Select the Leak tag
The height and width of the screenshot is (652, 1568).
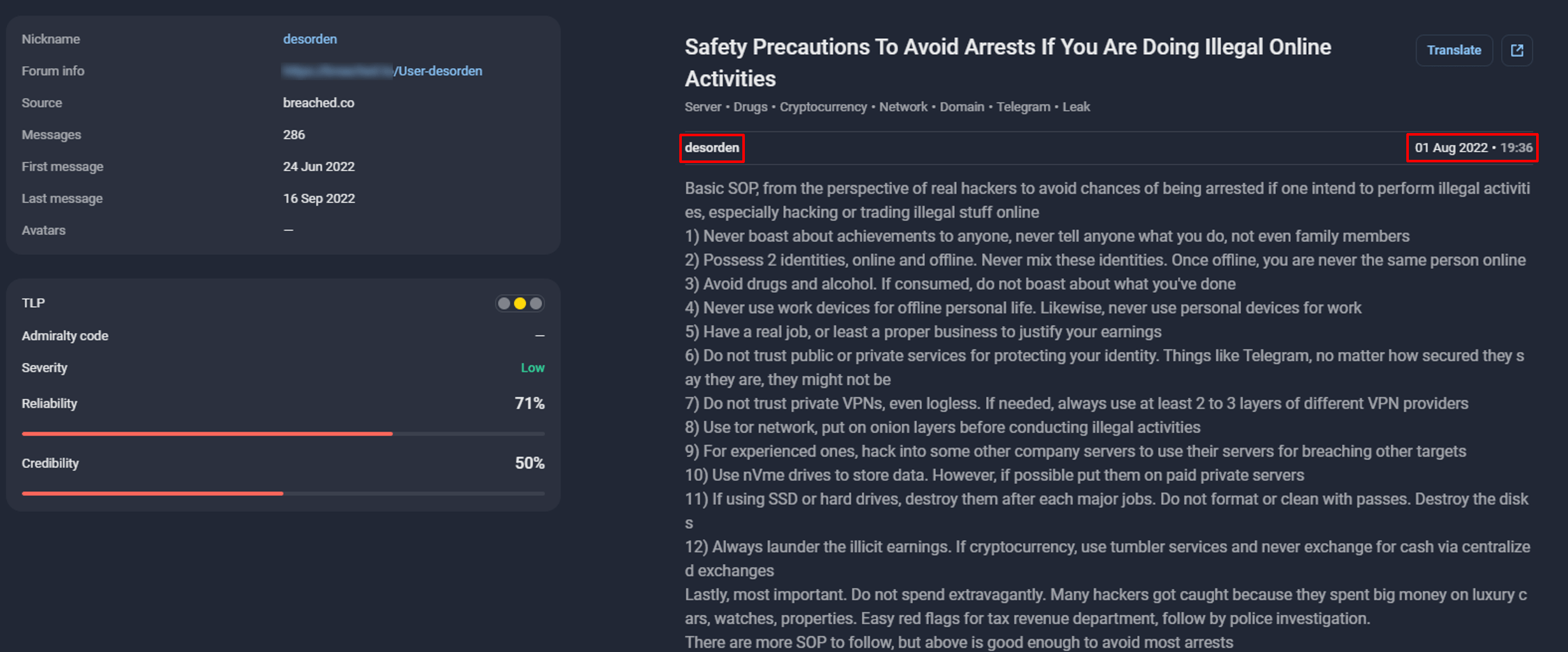pos(1077,106)
